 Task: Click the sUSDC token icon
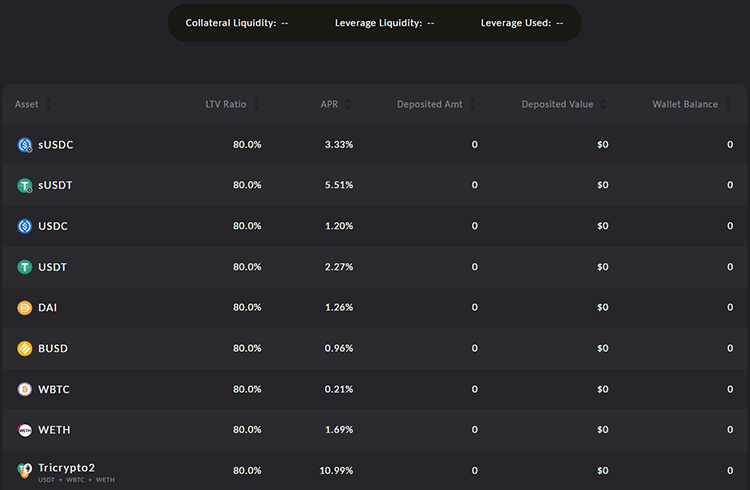[x=25, y=145]
